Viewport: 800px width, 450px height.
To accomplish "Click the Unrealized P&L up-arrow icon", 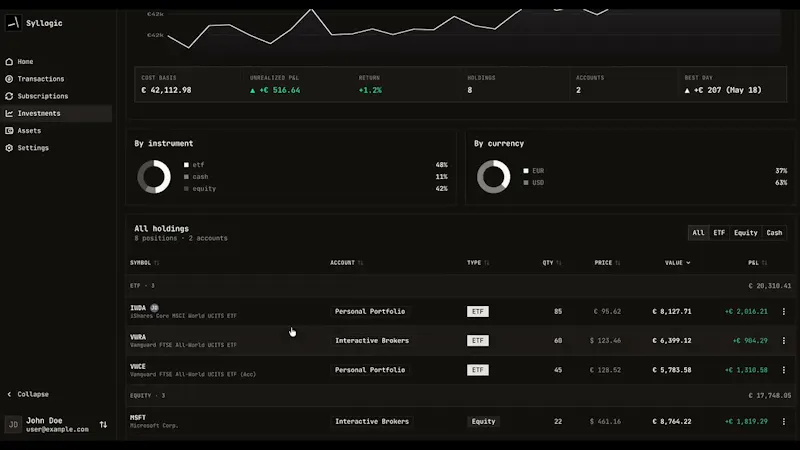I will [253, 90].
